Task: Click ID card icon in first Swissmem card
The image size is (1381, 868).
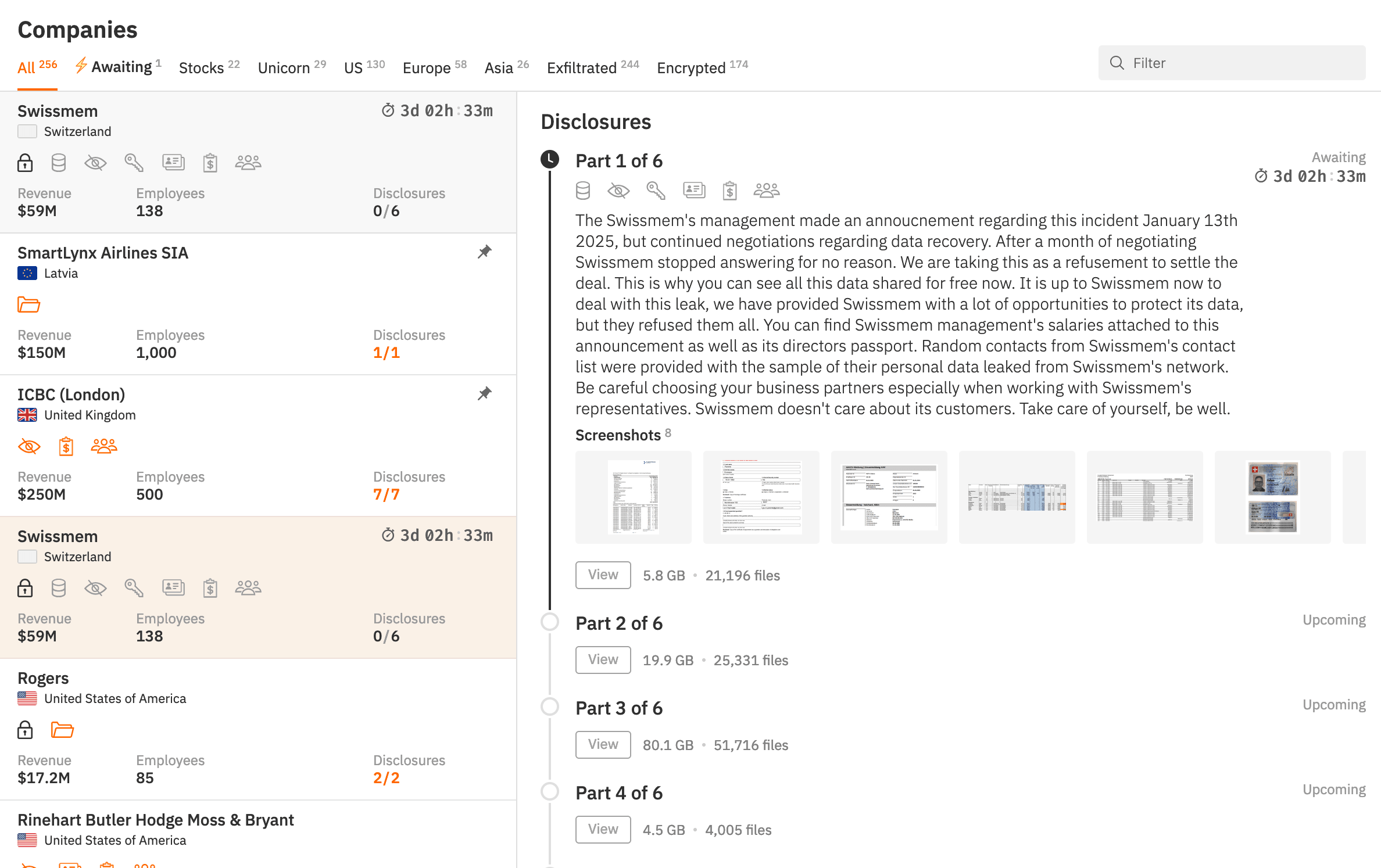Action: coord(173,162)
